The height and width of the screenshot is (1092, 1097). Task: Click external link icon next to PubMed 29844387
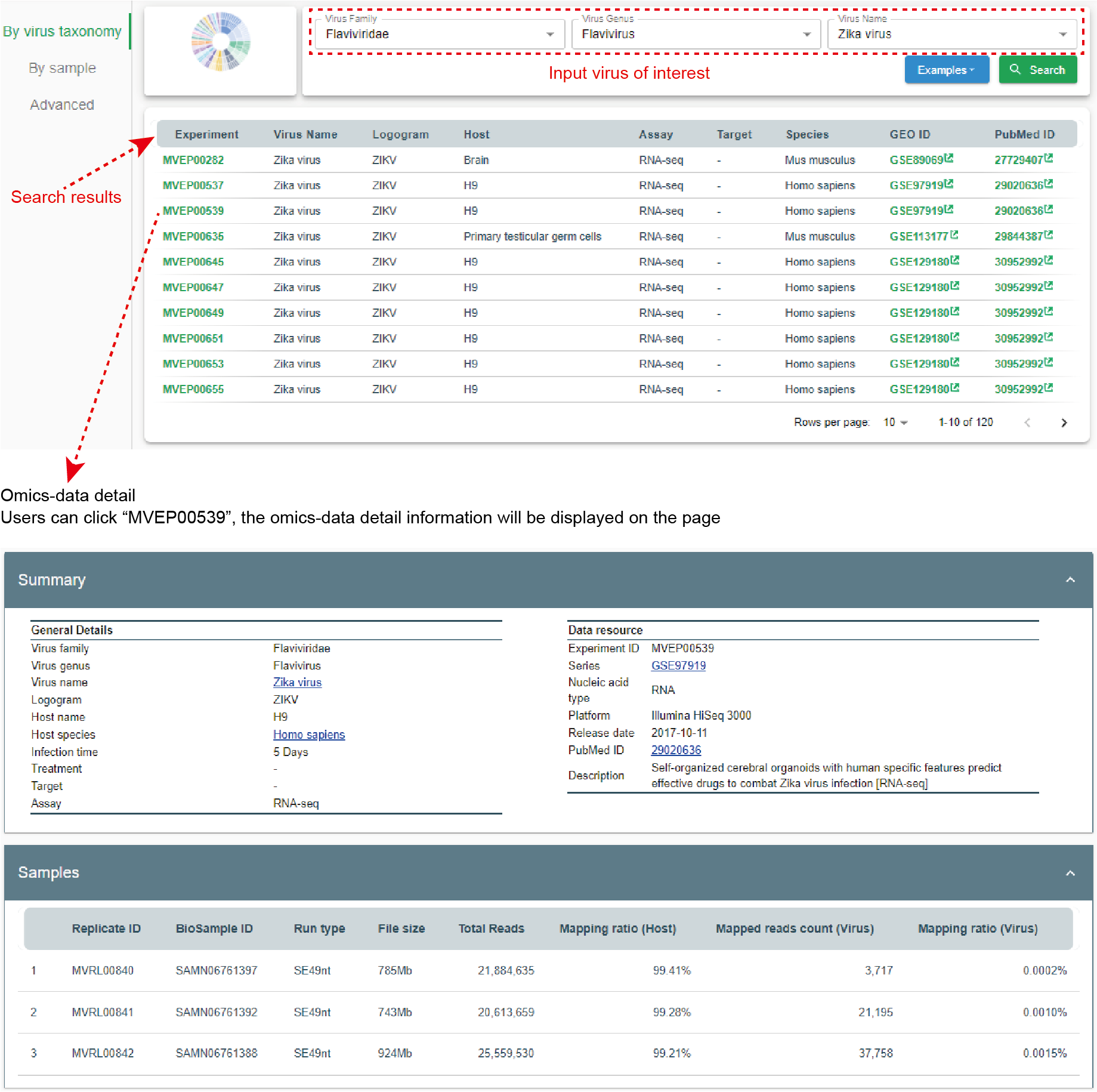pyautogui.click(x=1049, y=235)
